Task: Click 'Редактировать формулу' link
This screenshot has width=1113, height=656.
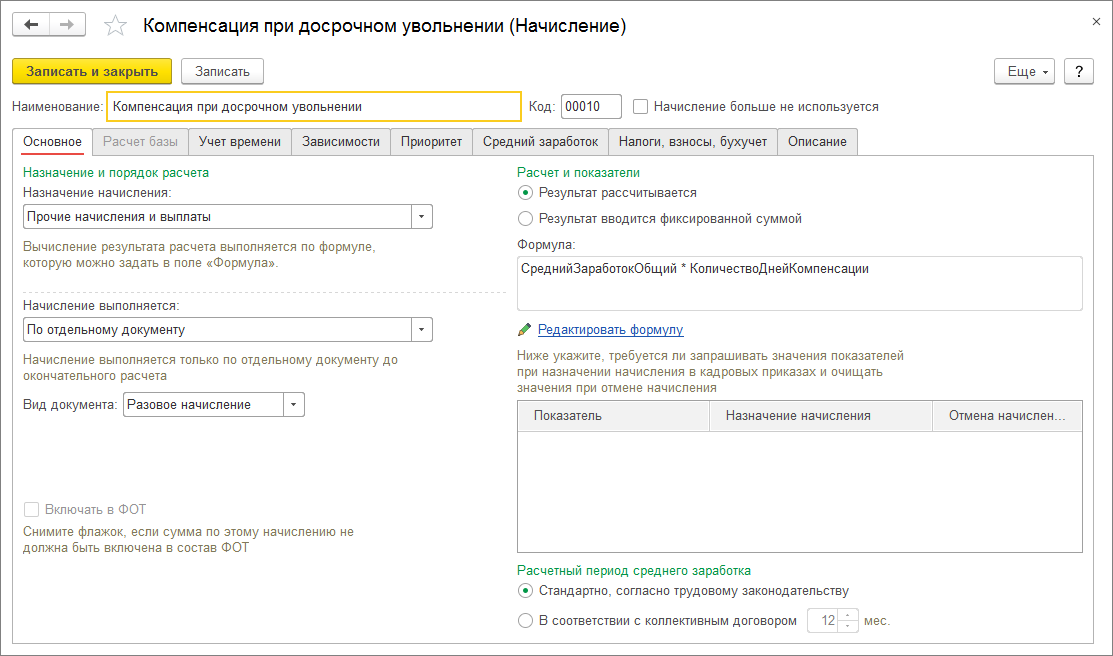Action: (610, 330)
